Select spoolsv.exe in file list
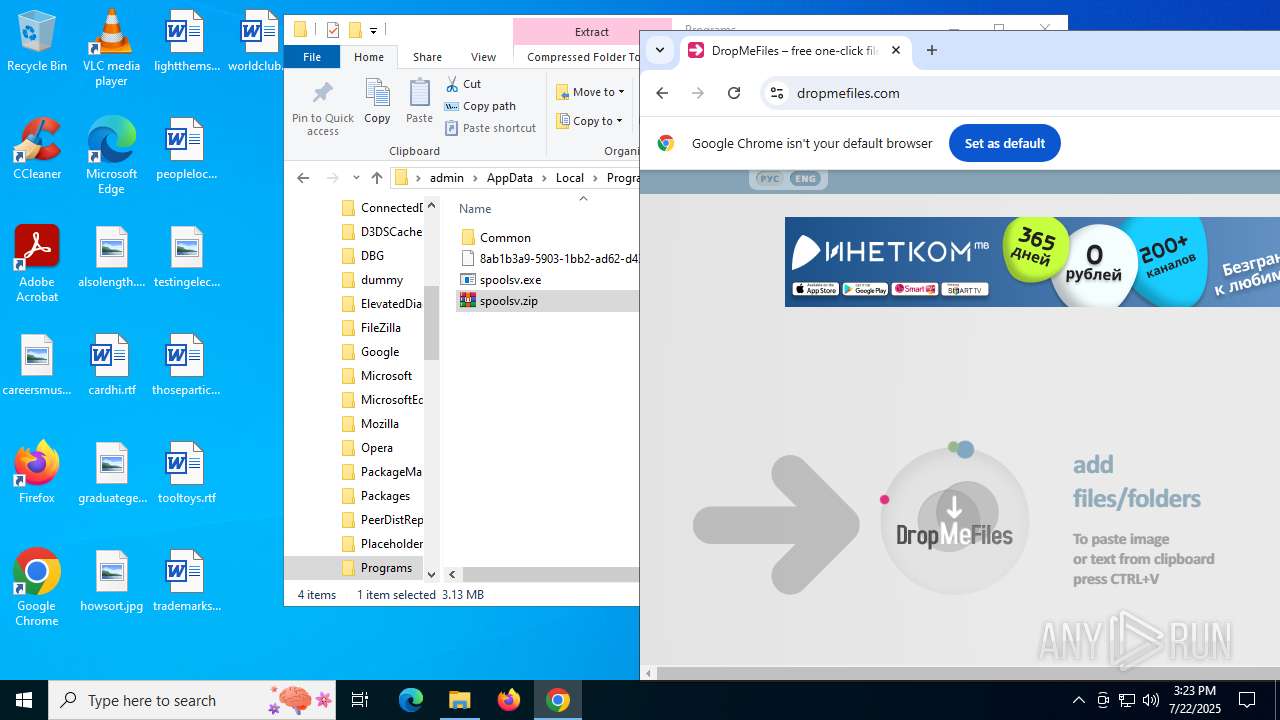 point(510,280)
